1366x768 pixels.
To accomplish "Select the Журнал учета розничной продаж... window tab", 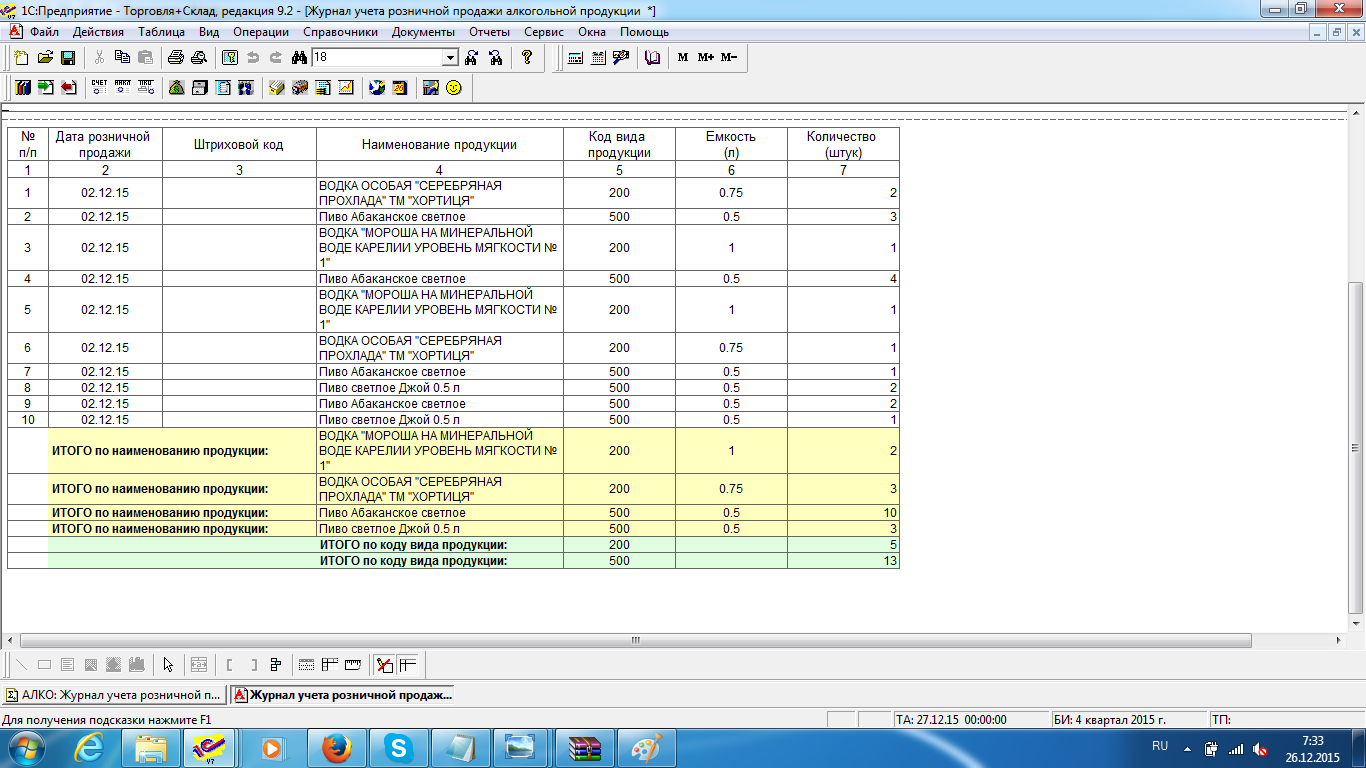I will [x=342, y=694].
